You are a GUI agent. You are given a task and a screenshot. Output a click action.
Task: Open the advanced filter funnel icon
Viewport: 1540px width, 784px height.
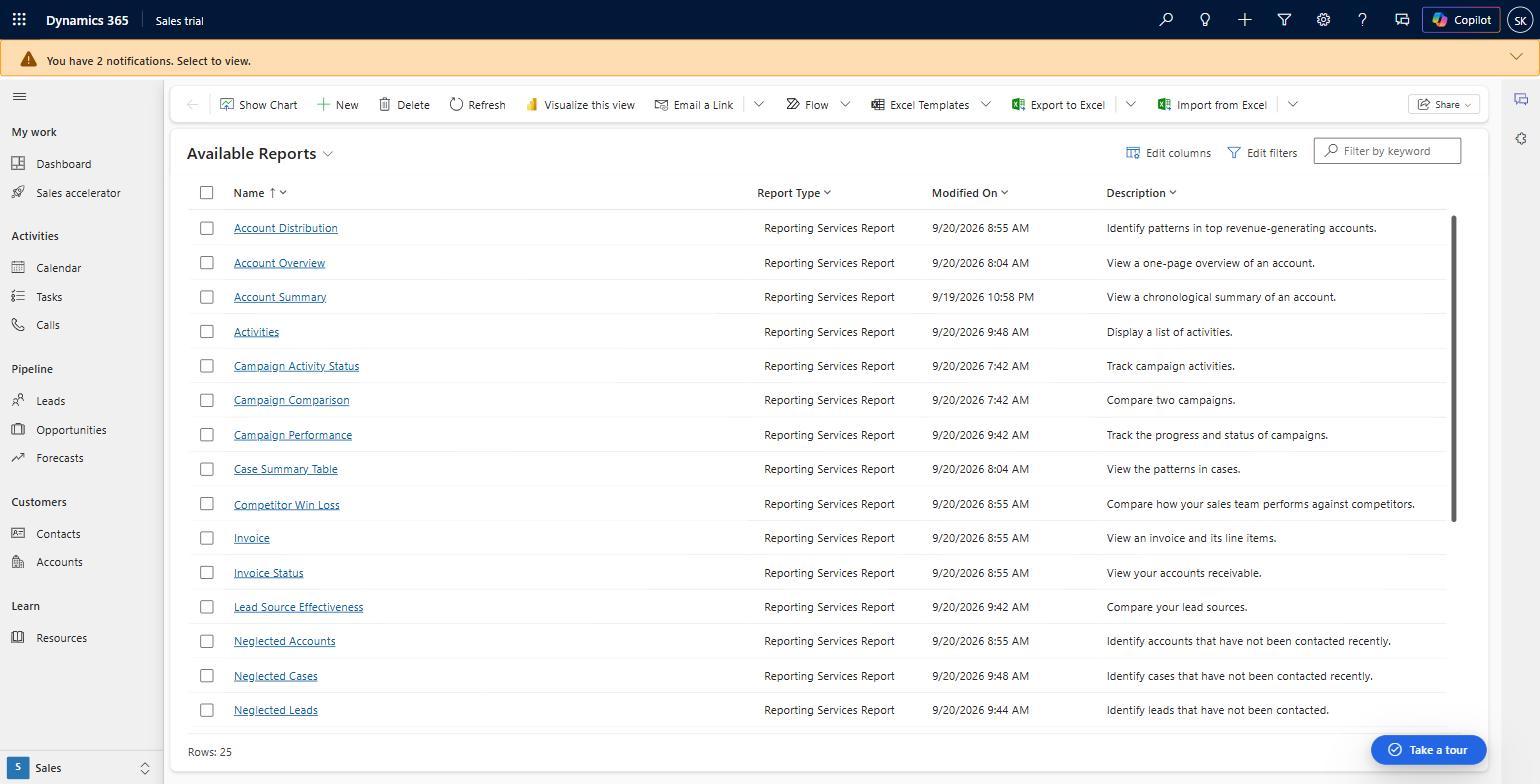coord(1284,20)
